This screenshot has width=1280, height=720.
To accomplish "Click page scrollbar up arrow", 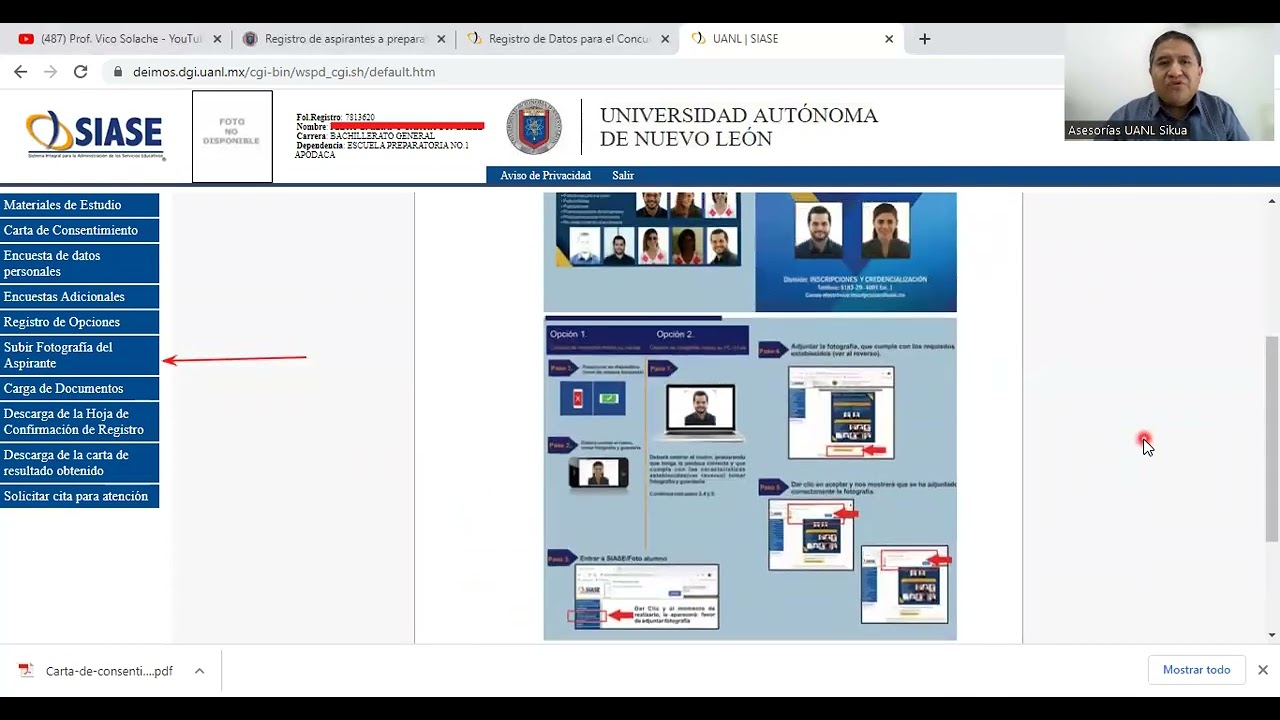I will [x=1272, y=201].
